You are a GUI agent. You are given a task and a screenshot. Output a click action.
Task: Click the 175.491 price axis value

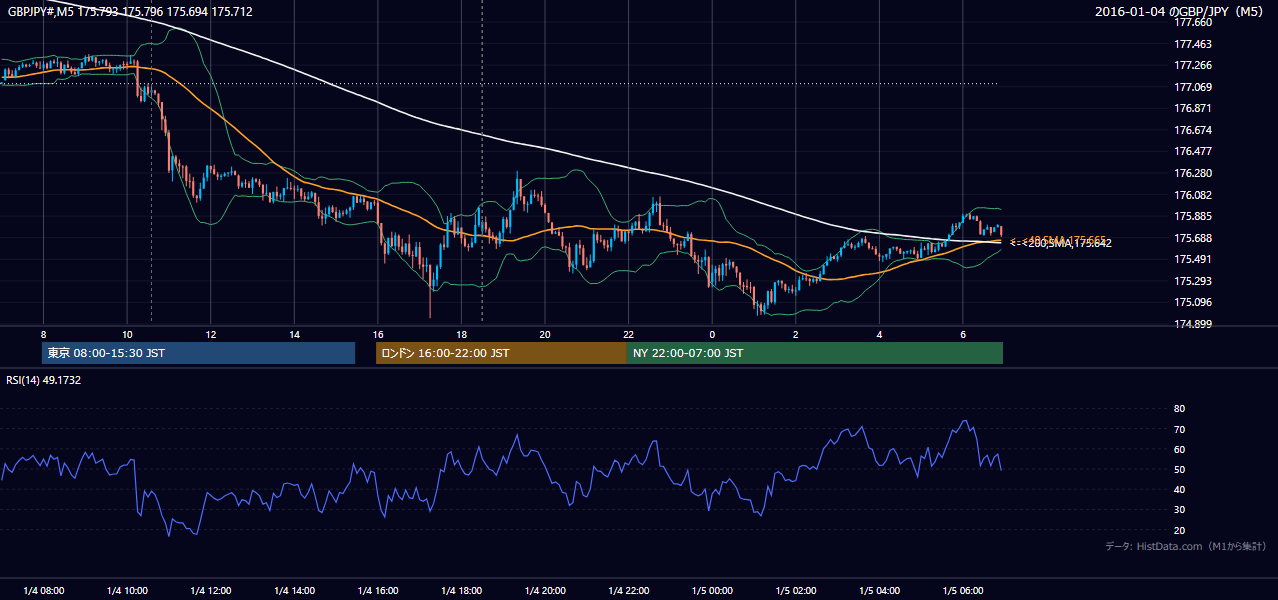click(x=1192, y=259)
